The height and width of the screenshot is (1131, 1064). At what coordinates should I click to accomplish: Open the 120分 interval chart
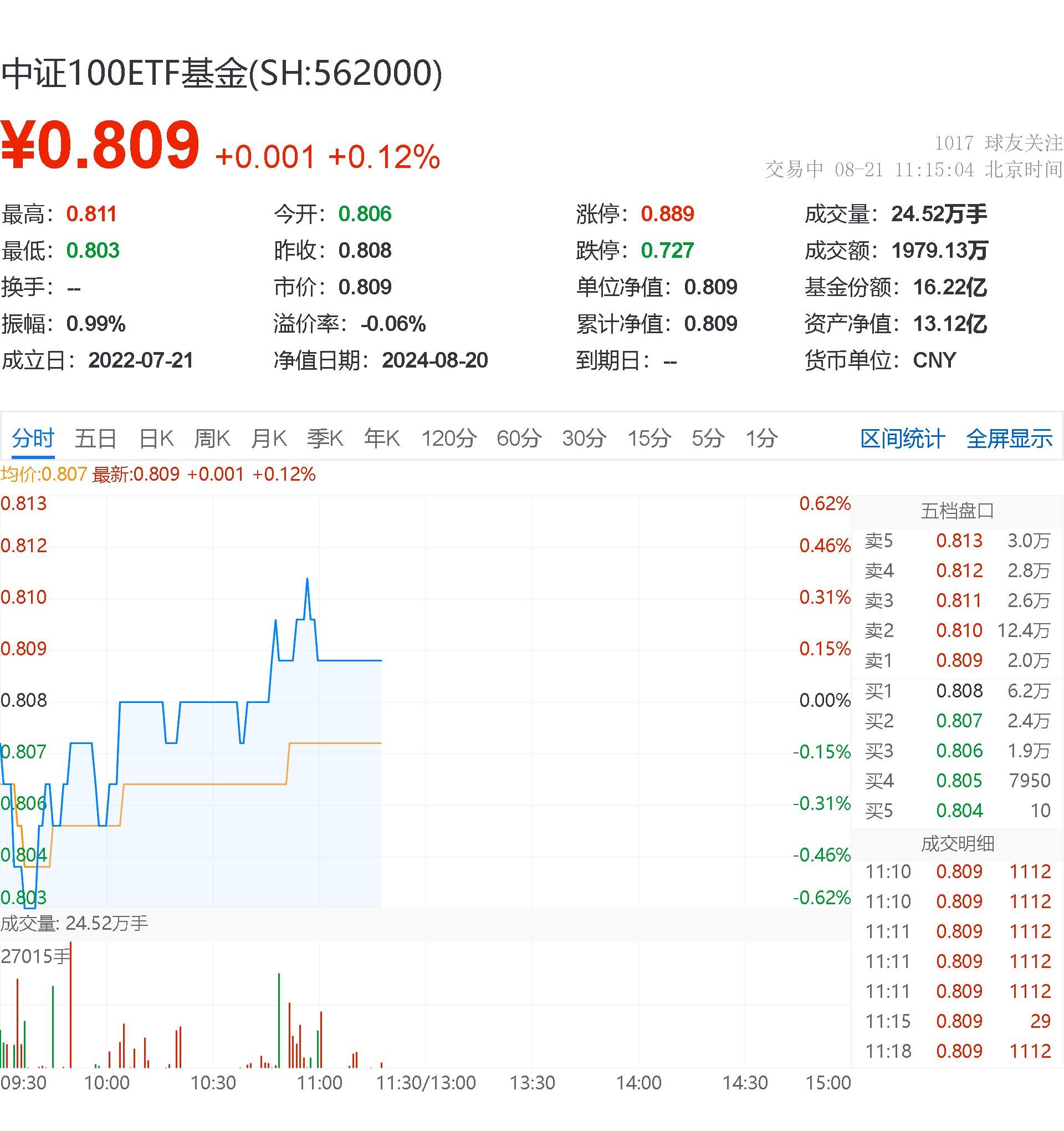click(x=449, y=439)
